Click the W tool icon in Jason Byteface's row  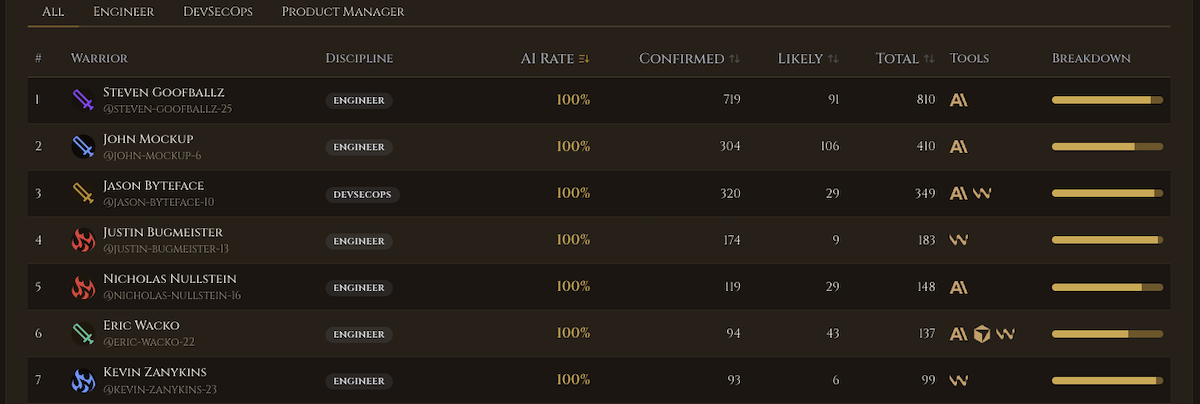point(982,193)
